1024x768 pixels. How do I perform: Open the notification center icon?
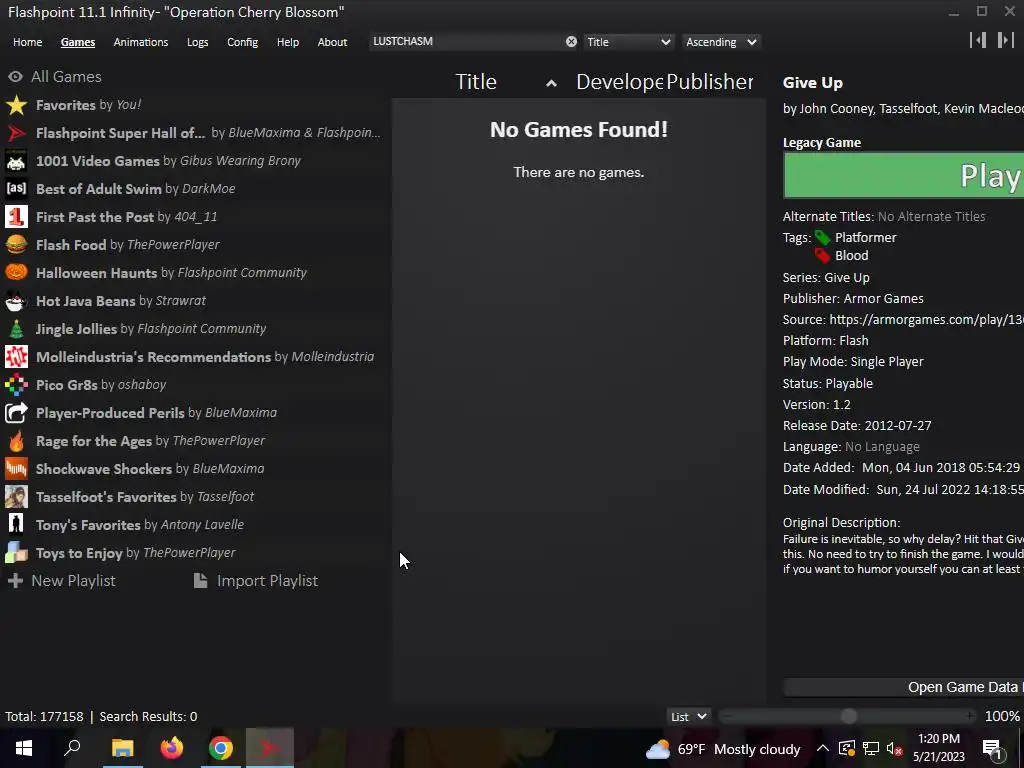coord(992,749)
